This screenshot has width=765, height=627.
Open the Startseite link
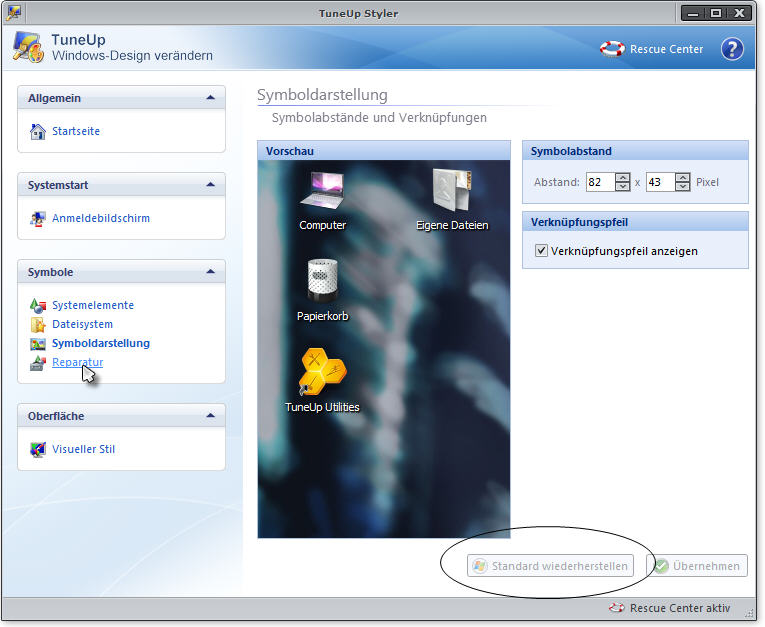[76, 131]
